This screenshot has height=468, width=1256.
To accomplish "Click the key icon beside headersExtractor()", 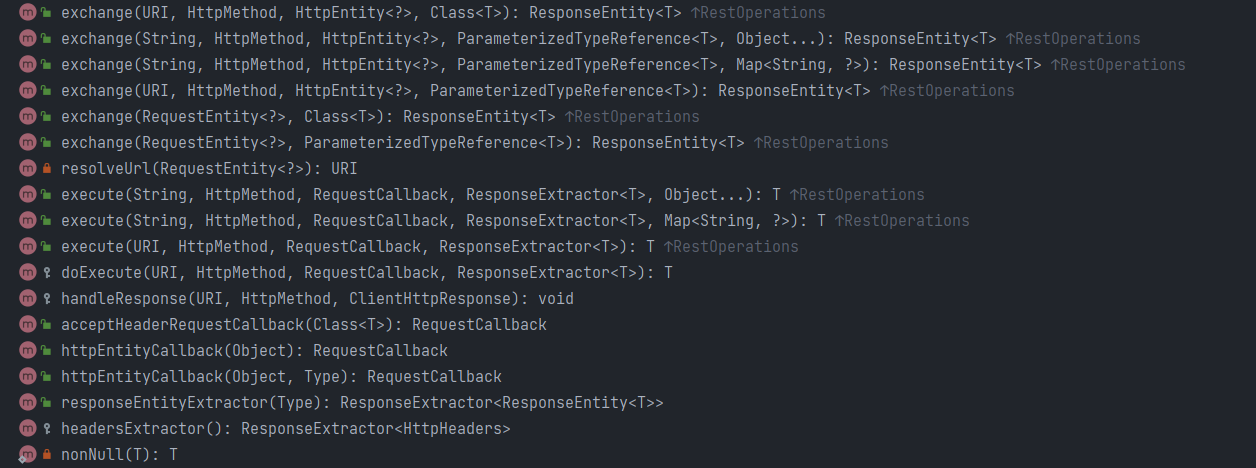I will (47, 429).
